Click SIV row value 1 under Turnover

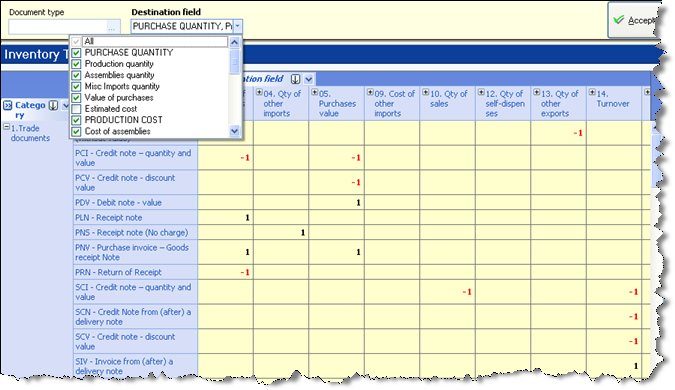click(x=636, y=366)
